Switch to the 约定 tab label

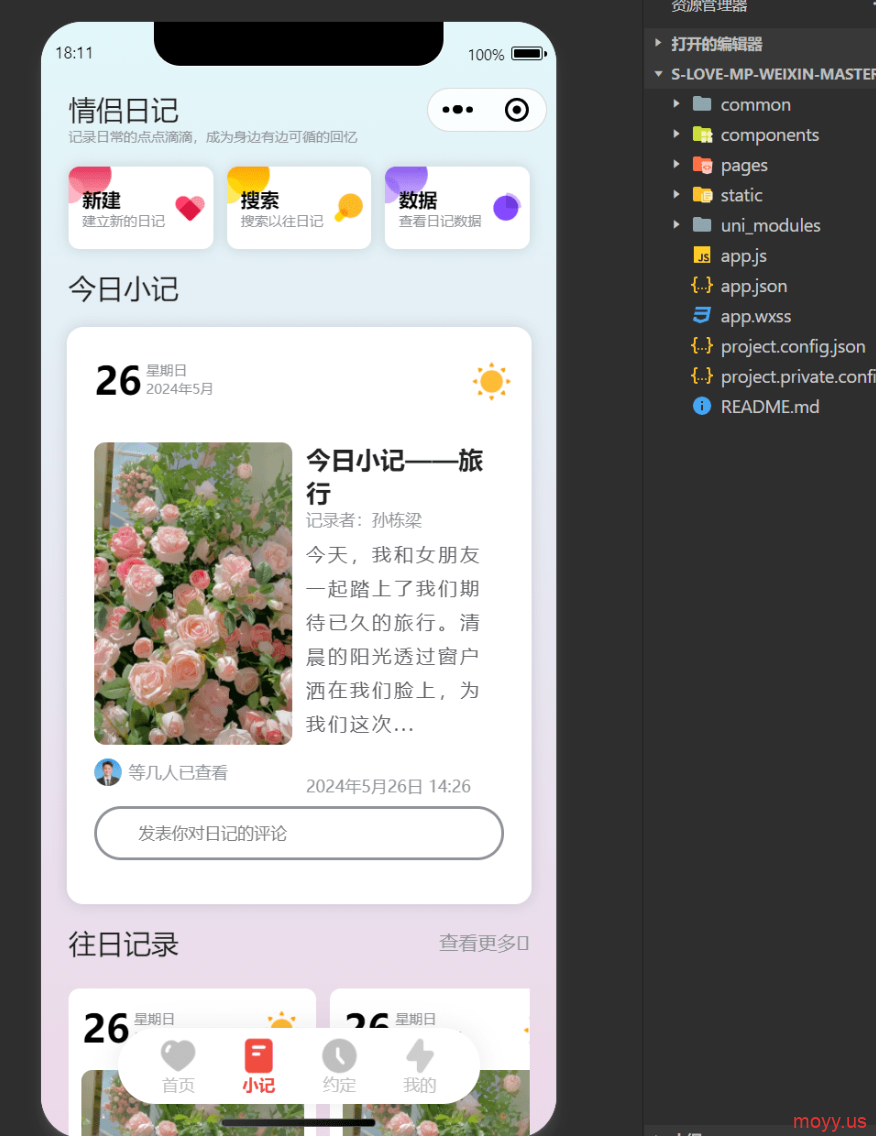pos(339,1085)
